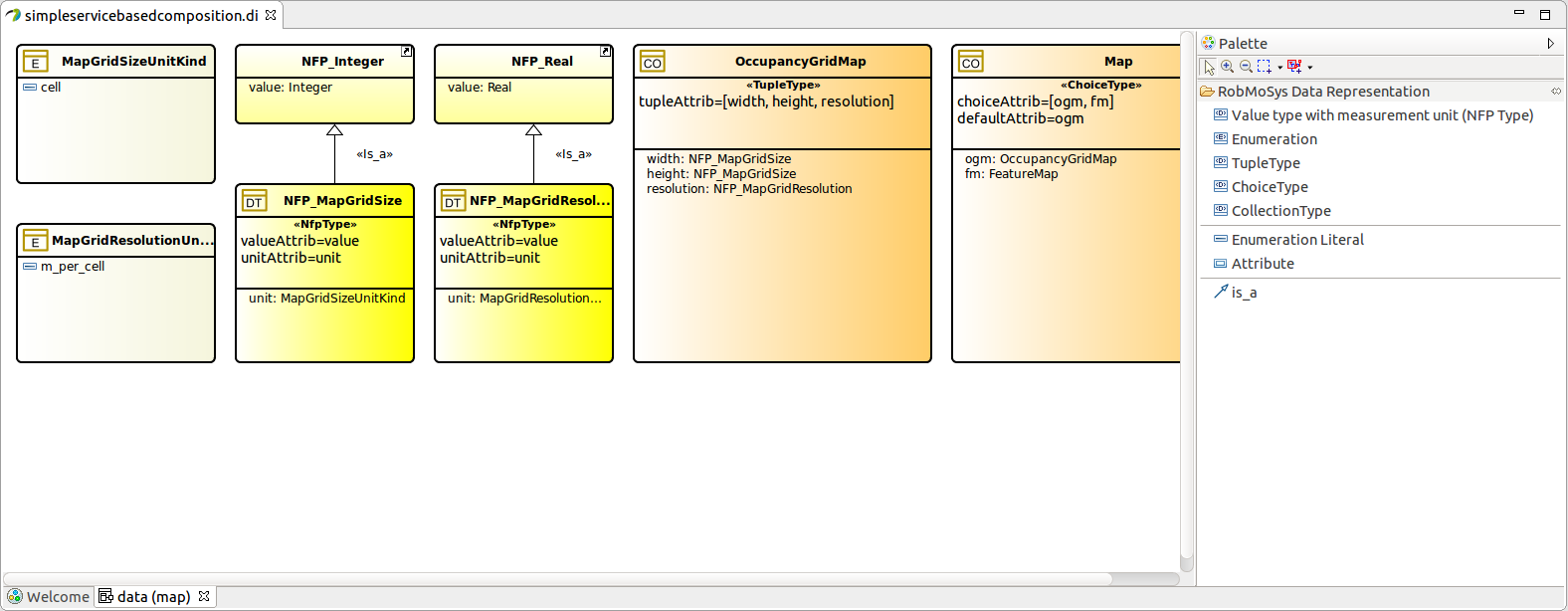
Task: Click the Zoom In palette tool
Action: (1228, 67)
